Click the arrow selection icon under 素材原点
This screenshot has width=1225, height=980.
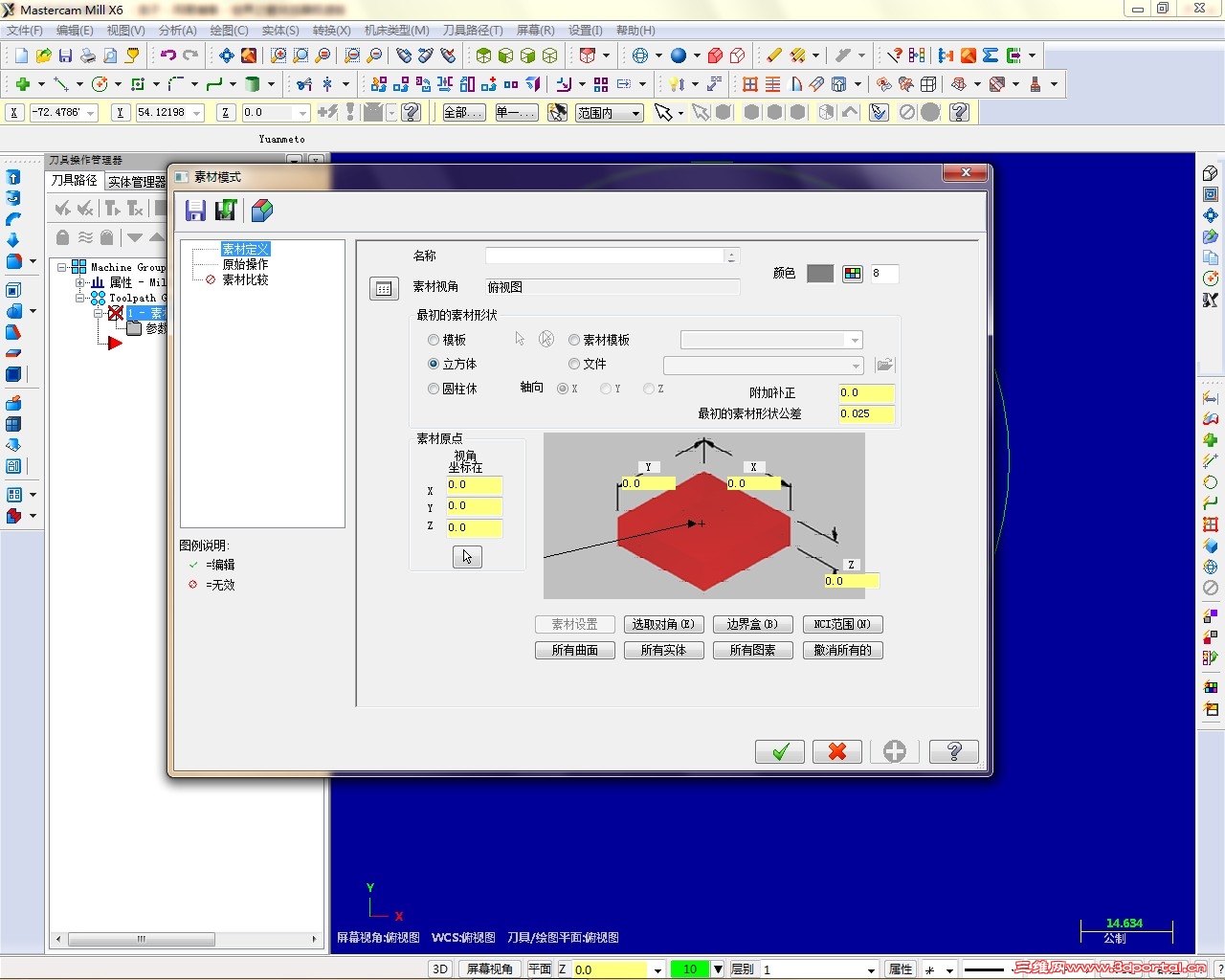click(466, 556)
